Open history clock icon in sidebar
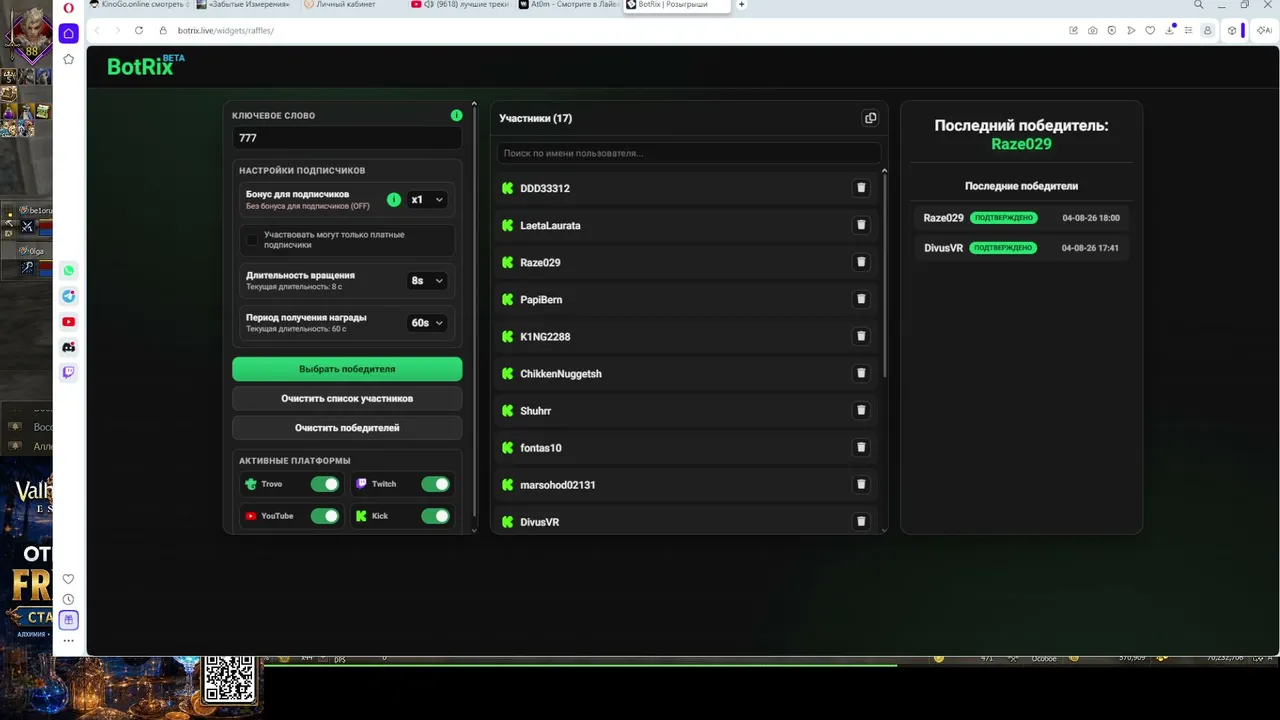Image resolution: width=1280 pixels, height=720 pixels. click(68, 599)
